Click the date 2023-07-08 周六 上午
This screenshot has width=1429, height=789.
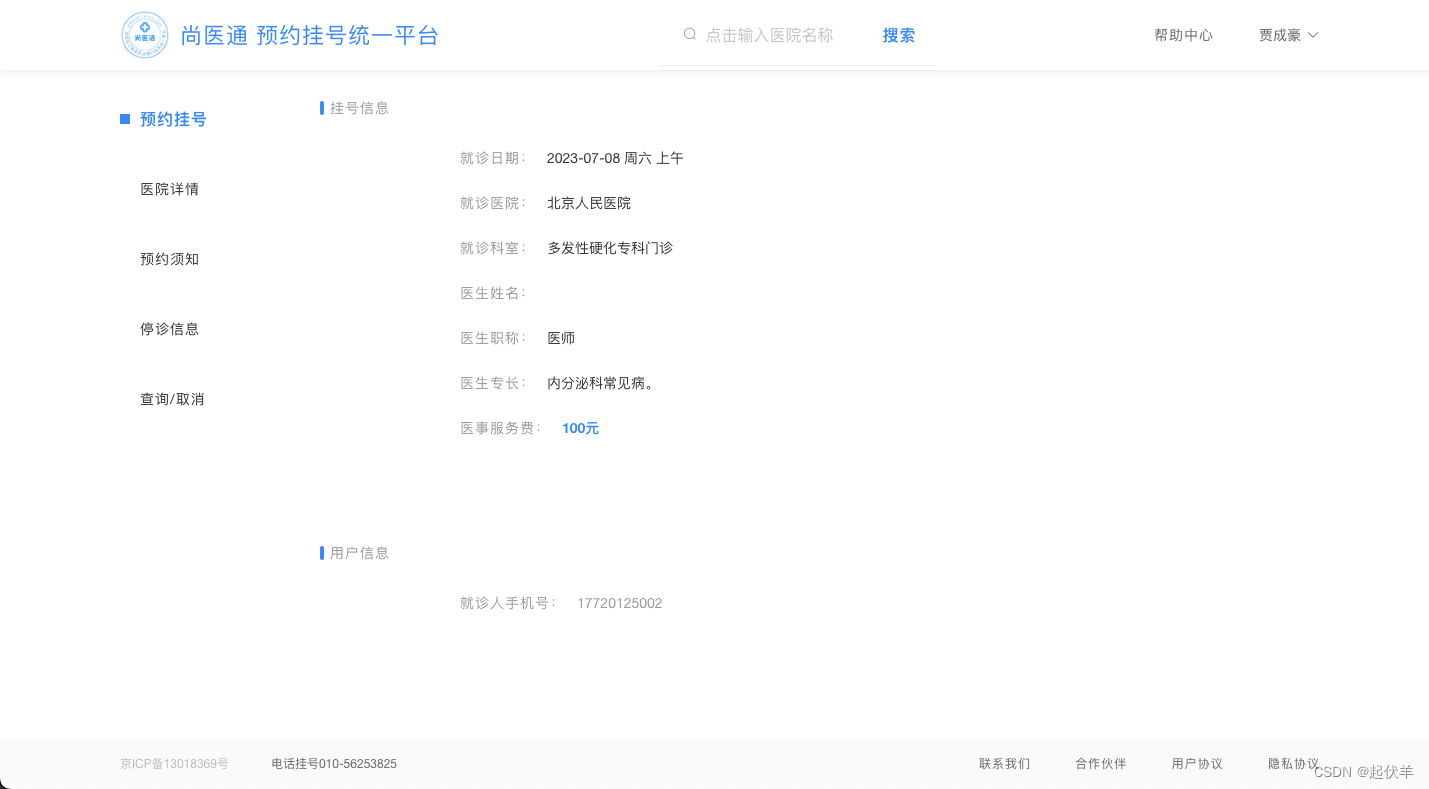tap(615, 158)
